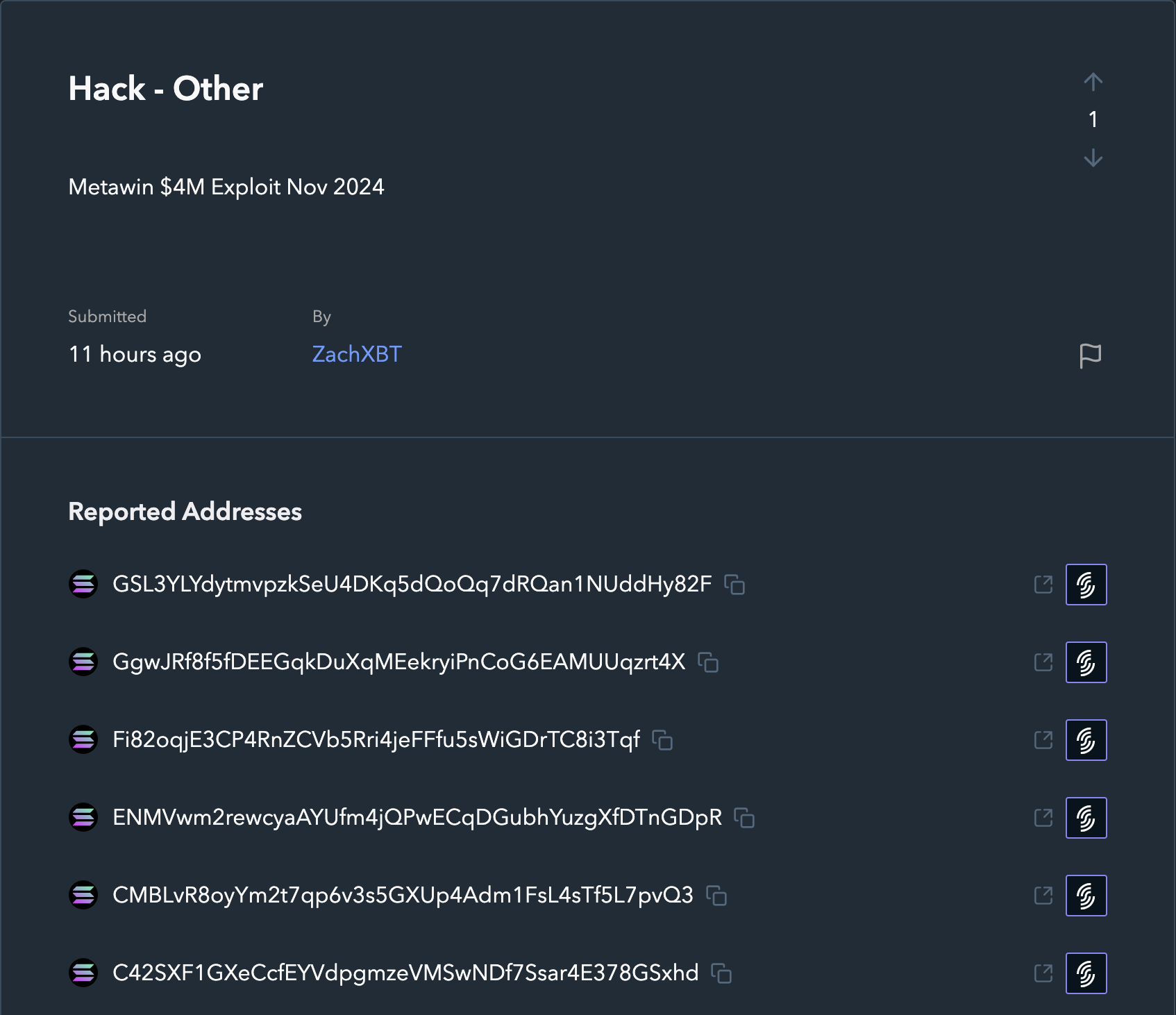Click fingerprint trace button for ENMVwm2 address

[x=1086, y=818]
